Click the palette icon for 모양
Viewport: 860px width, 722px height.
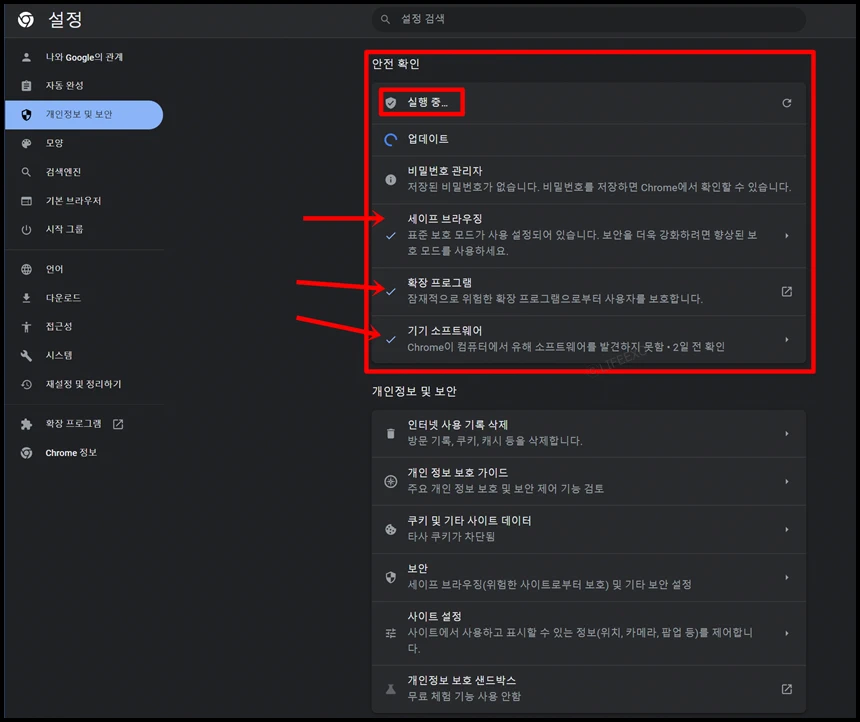pos(26,143)
